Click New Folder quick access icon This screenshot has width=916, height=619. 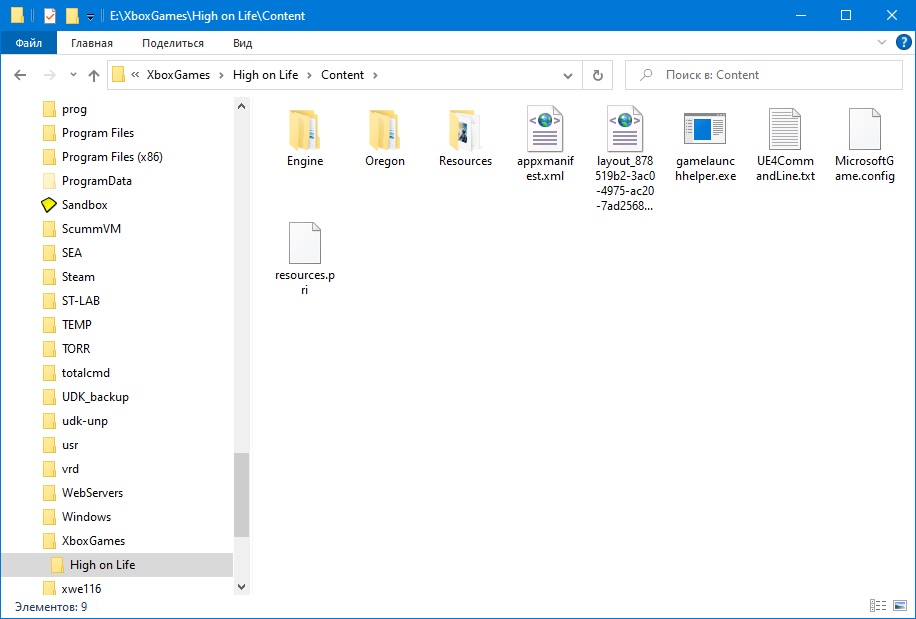point(72,16)
